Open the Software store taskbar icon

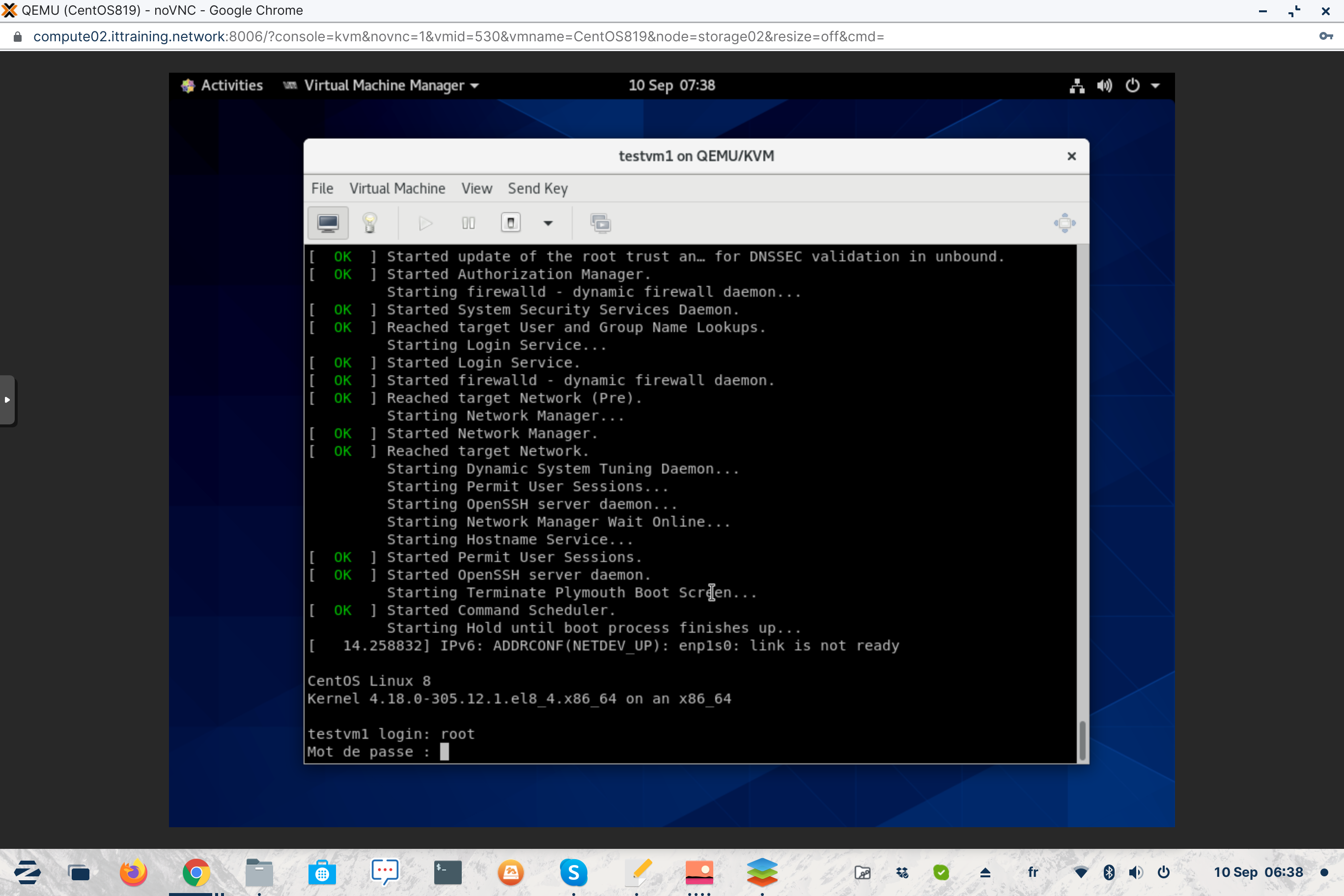[322, 872]
